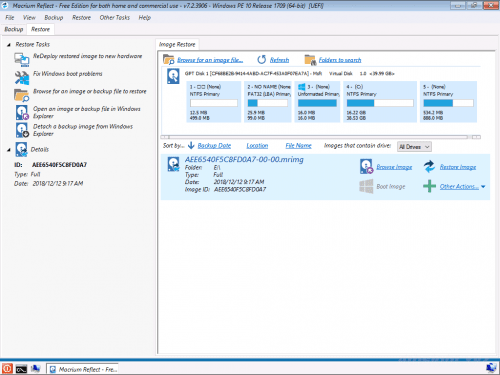Screen dimensions: 500x375
Task: Click Browse for an image or backup file
Action: (90, 91)
